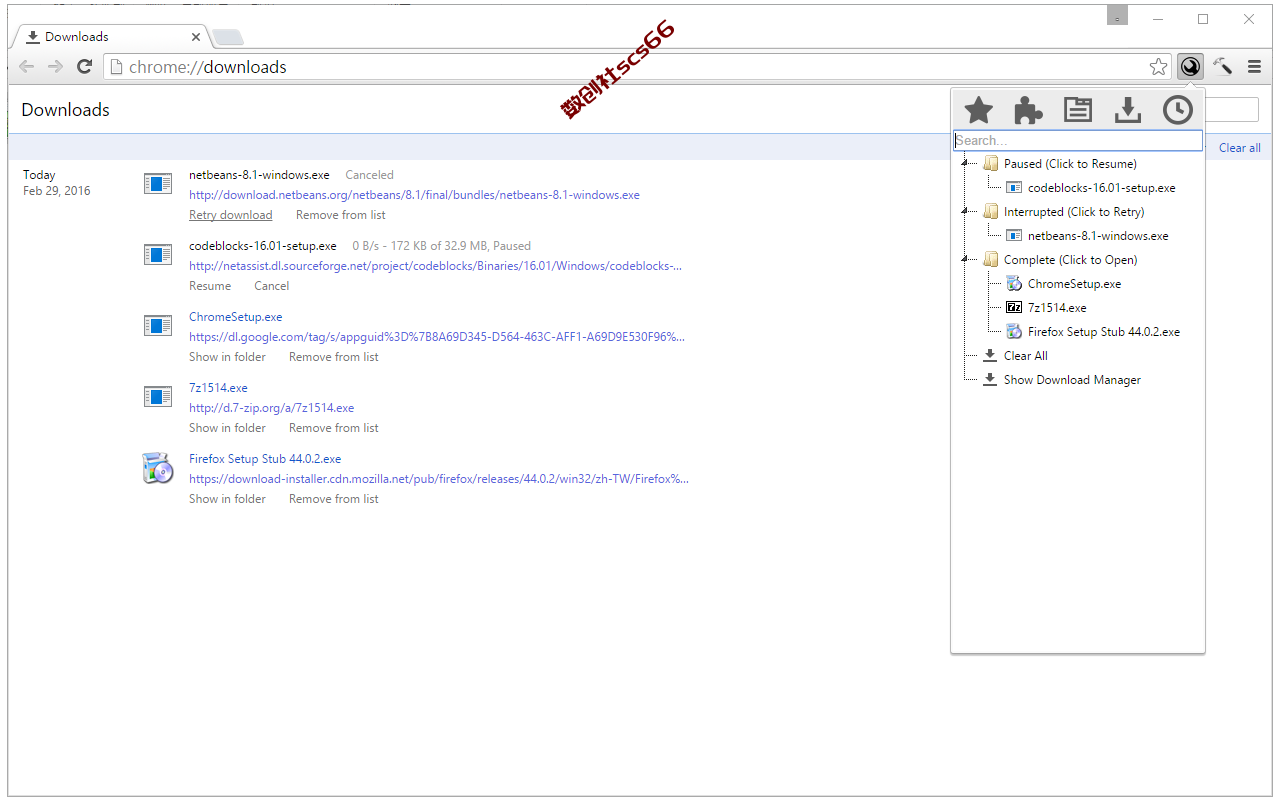Show Firefox Setup Stub in folder
Screen dimensions: 1280x800
coord(227,499)
